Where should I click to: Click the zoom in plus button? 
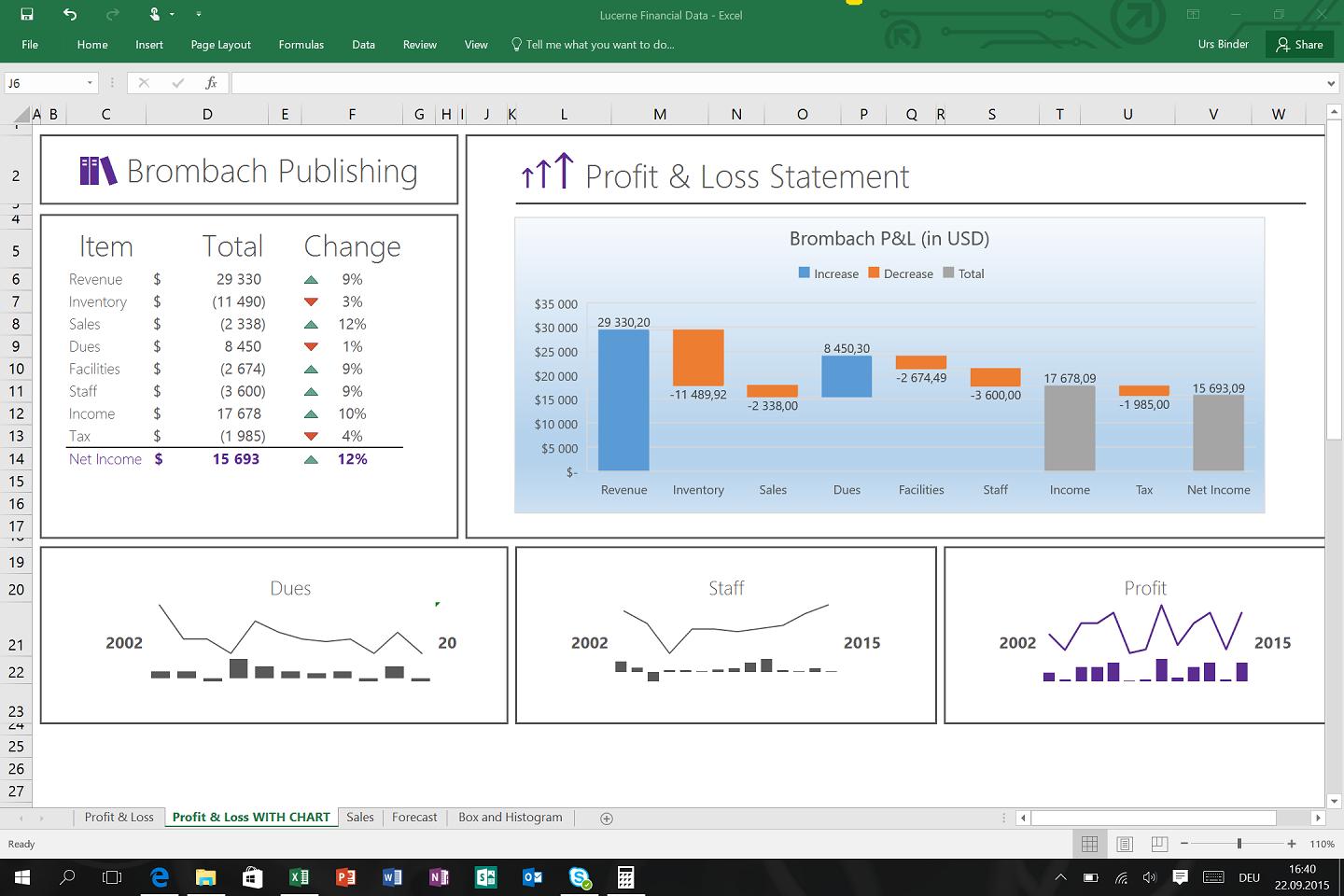point(1292,844)
